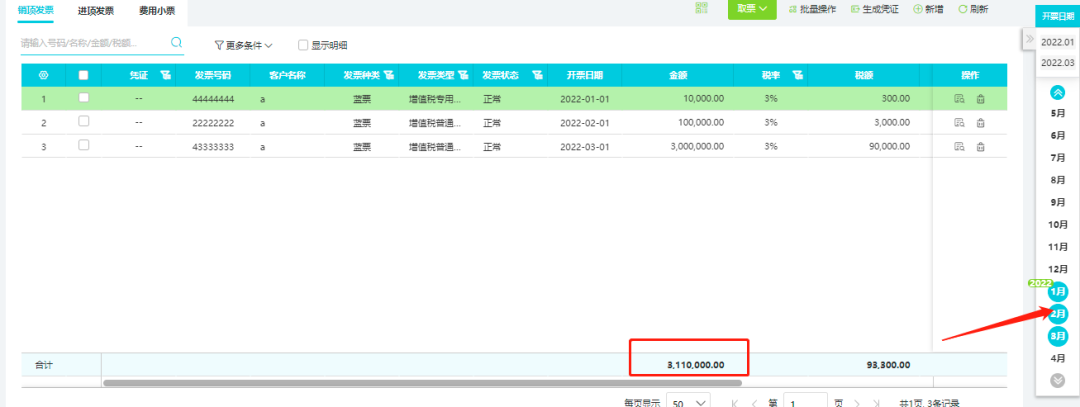
Task: Open the 费用小票 tab
Action: click(x=156, y=10)
